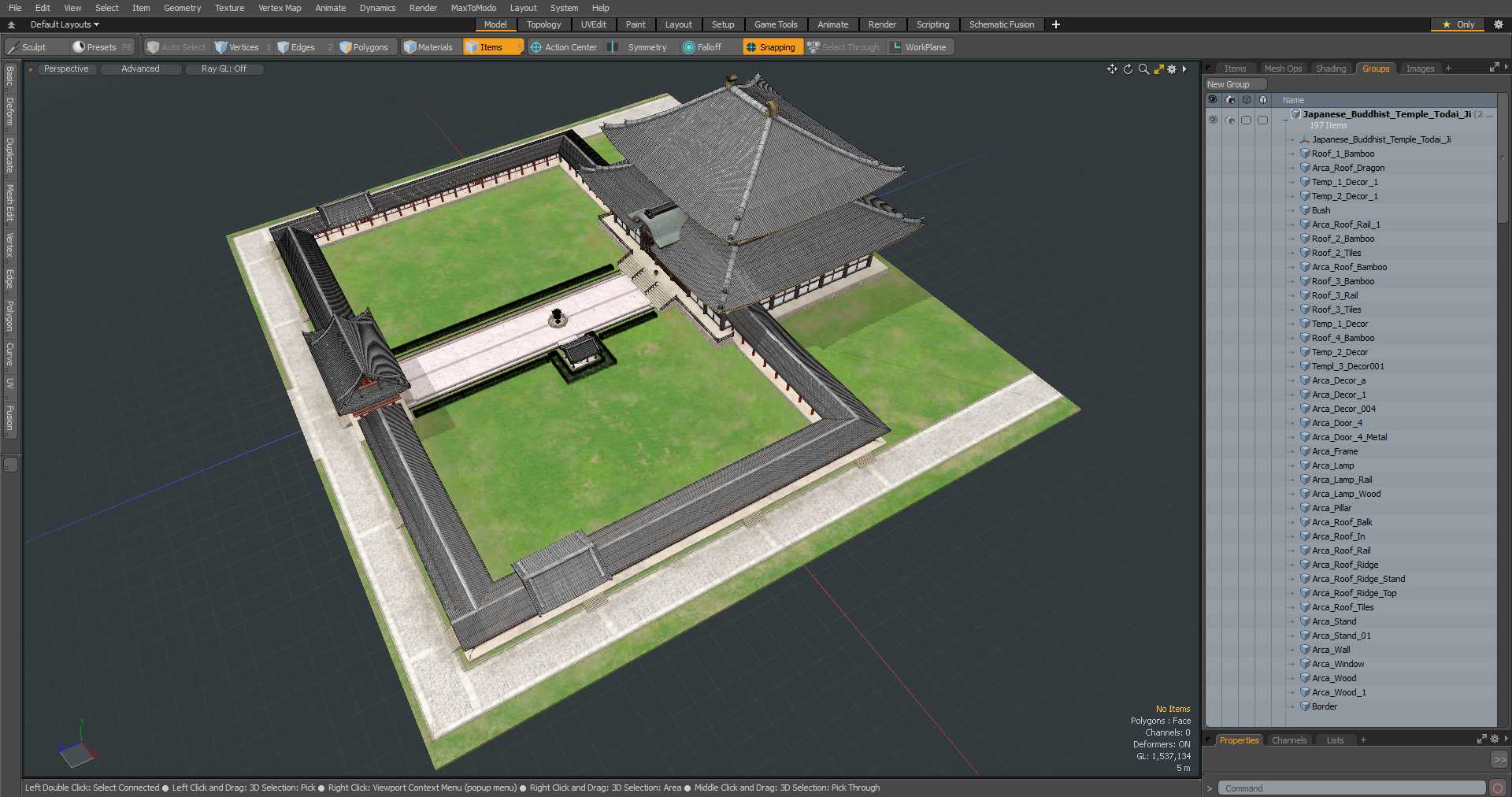The height and width of the screenshot is (797, 1512).
Task: Switch to the Game Tools layout tab
Action: coord(776,24)
